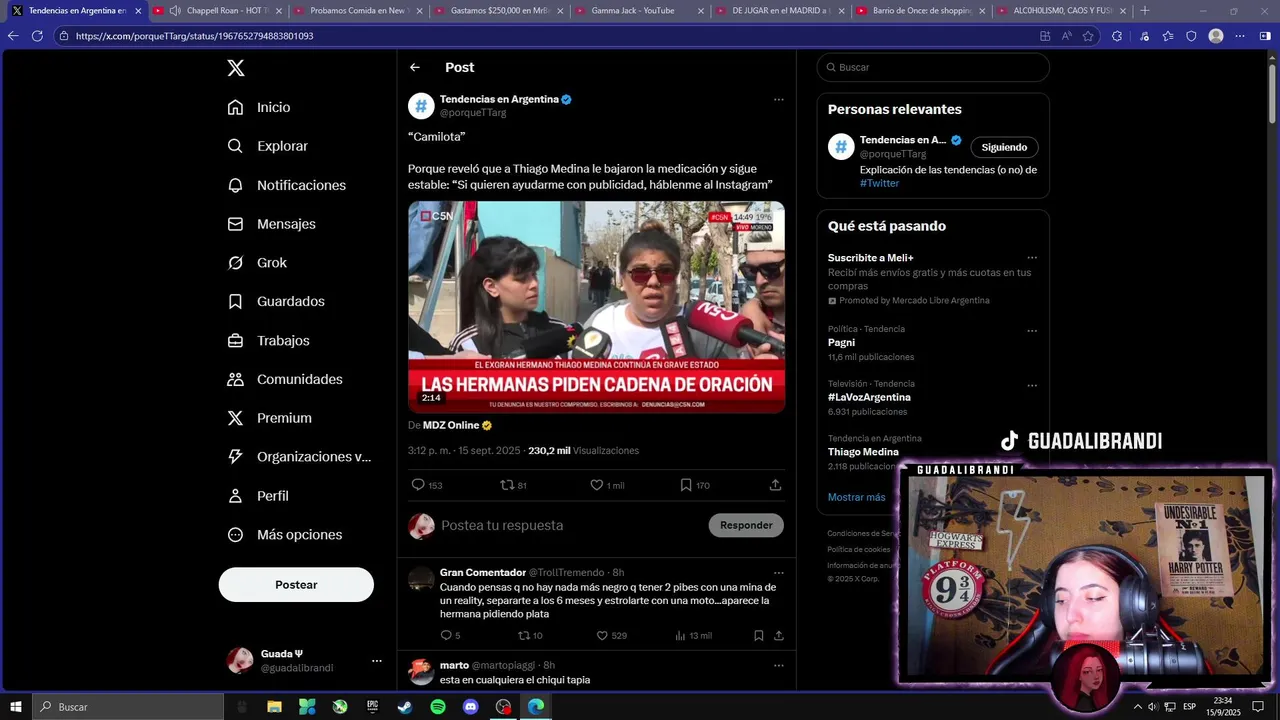Like Gran Comentador's comment with 529 likes
This screenshot has width=1280, height=720.
(x=611, y=636)
